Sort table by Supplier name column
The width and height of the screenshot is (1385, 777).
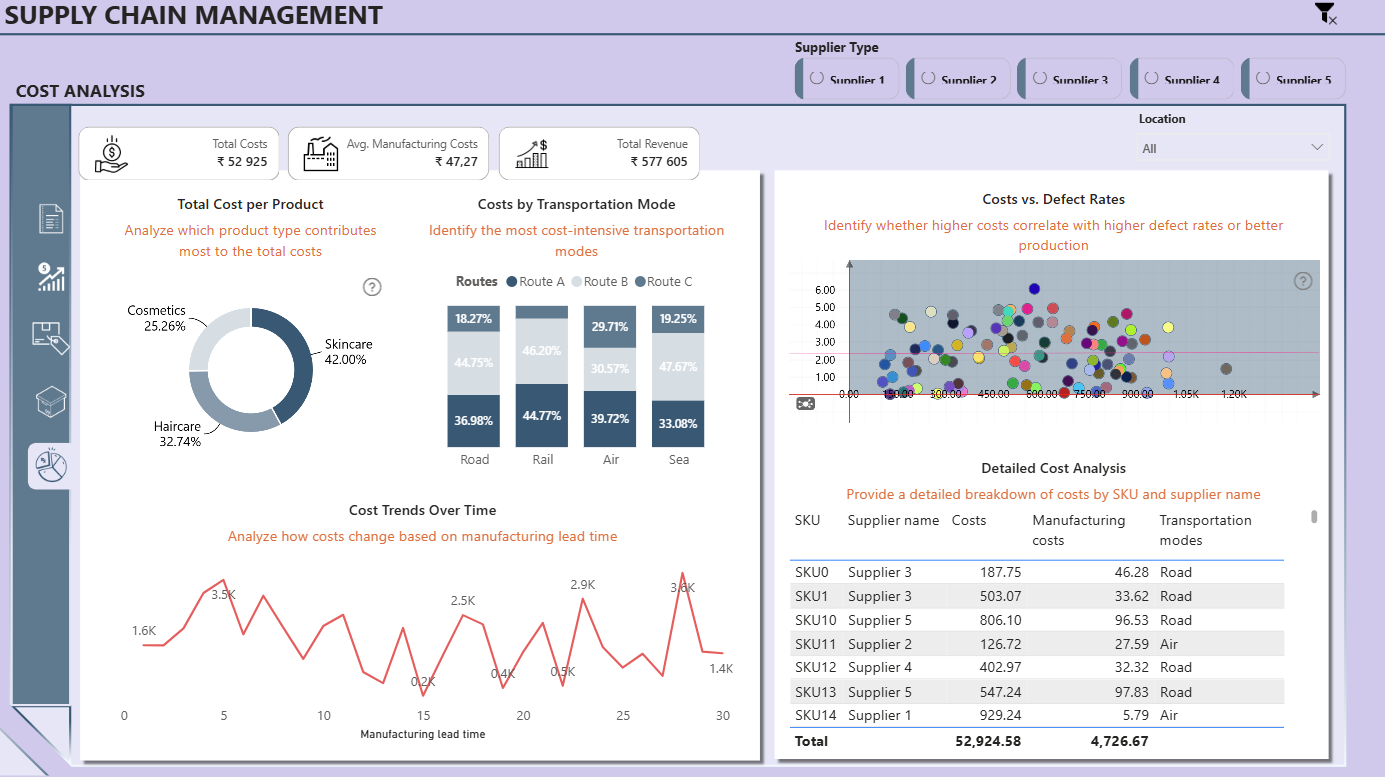point(893,520)
